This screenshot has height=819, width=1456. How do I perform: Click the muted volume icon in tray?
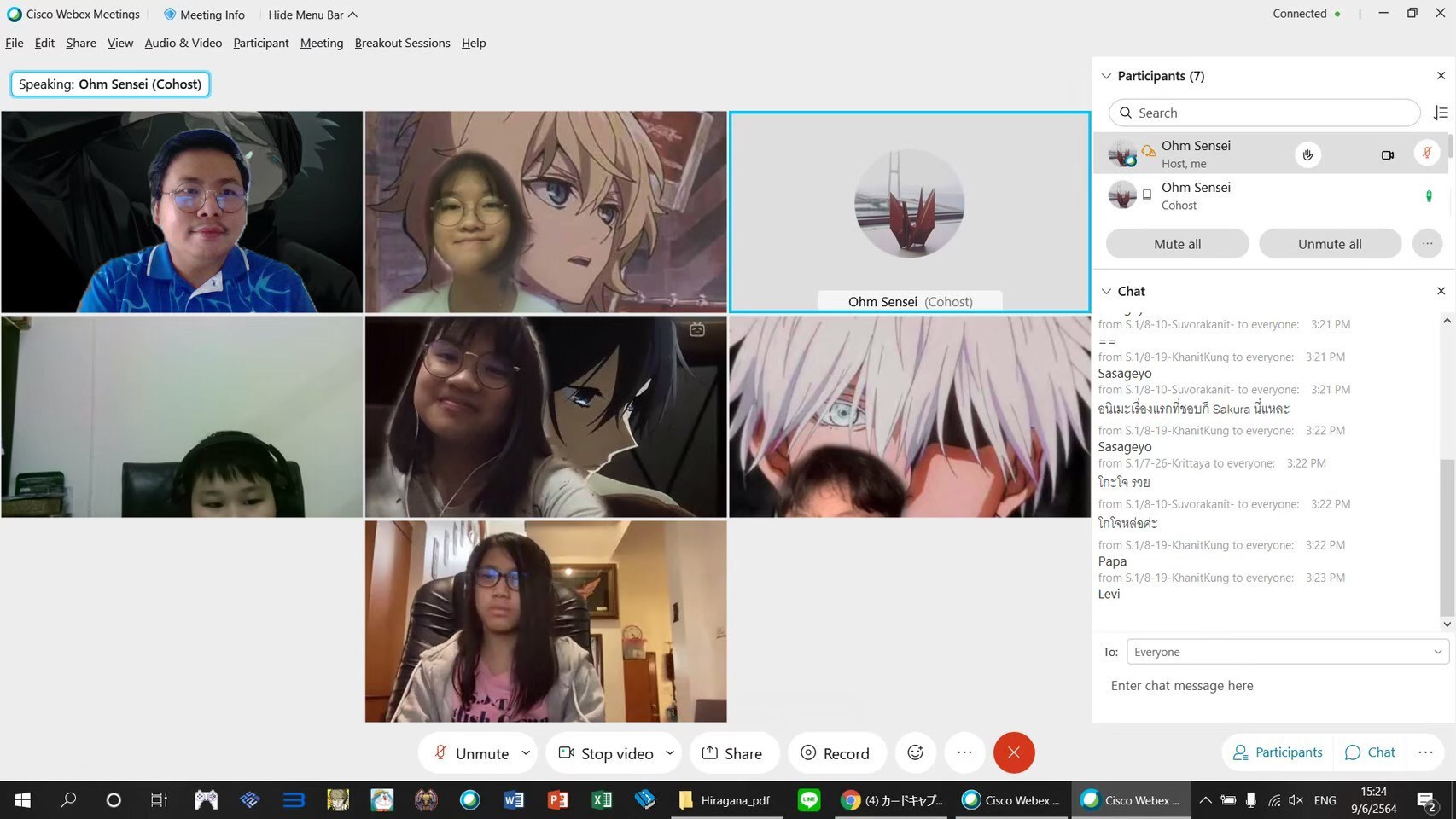pos(1296,800)
